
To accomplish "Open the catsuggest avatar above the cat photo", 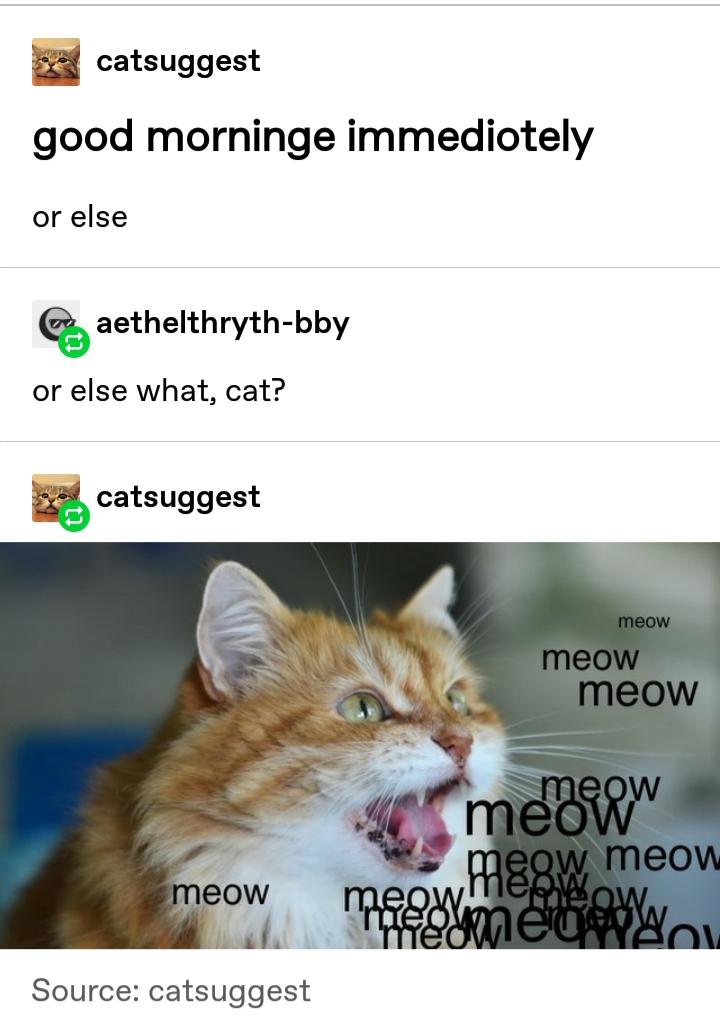I will (x=56, y=498).
